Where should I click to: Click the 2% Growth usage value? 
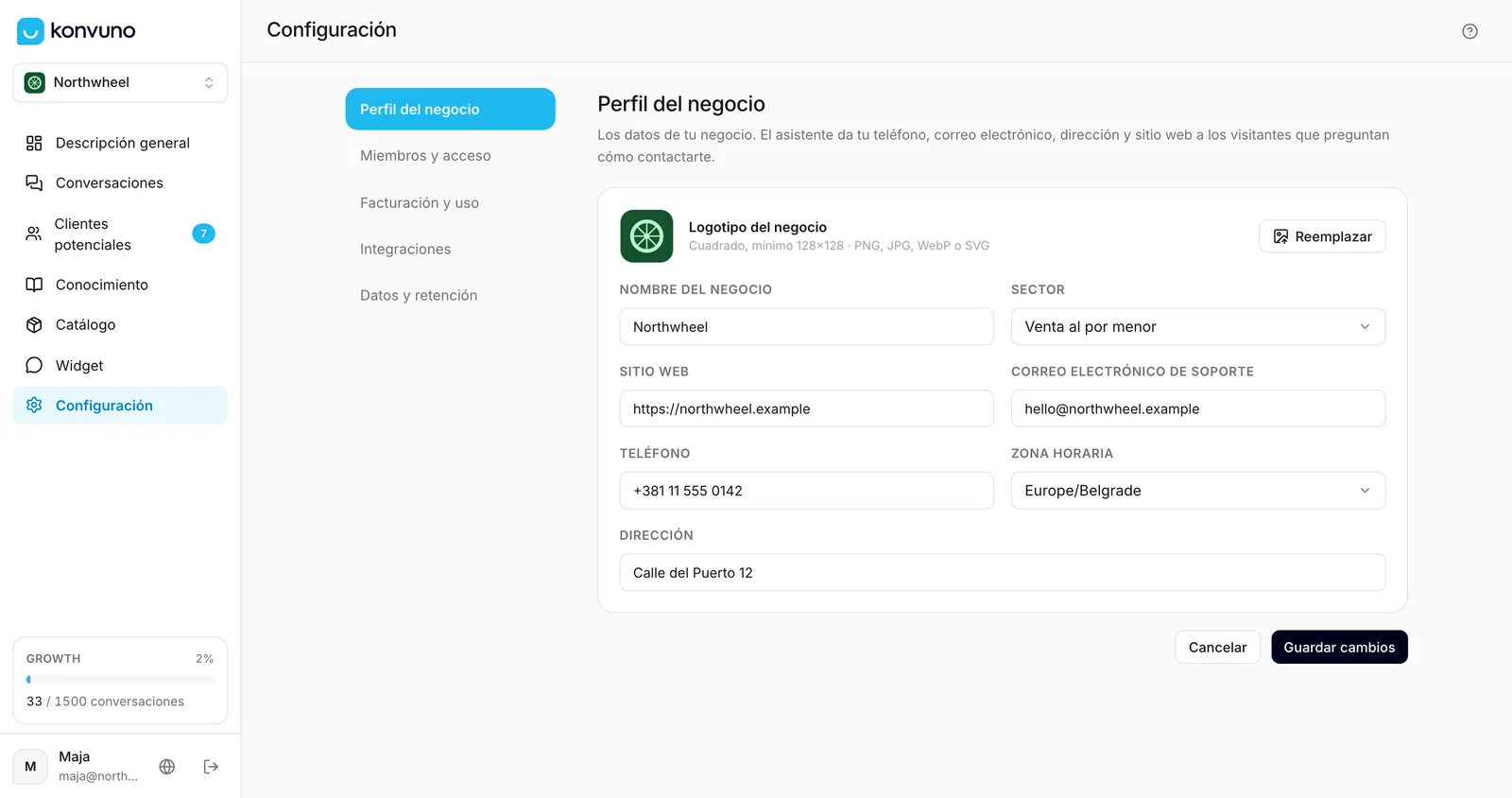[x=204, y=659]
